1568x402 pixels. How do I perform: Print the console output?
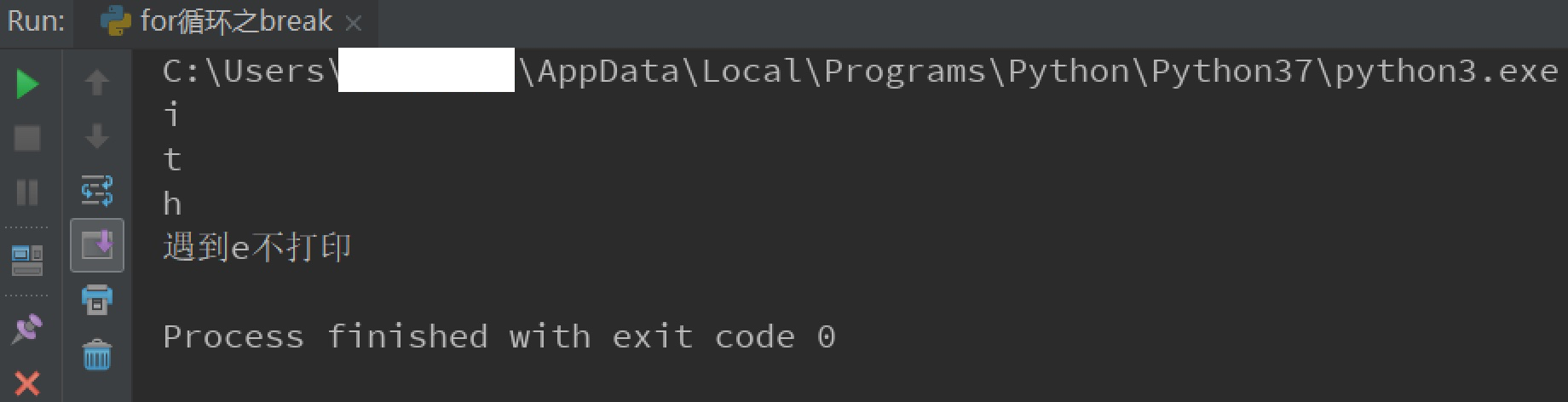point(97,299)
